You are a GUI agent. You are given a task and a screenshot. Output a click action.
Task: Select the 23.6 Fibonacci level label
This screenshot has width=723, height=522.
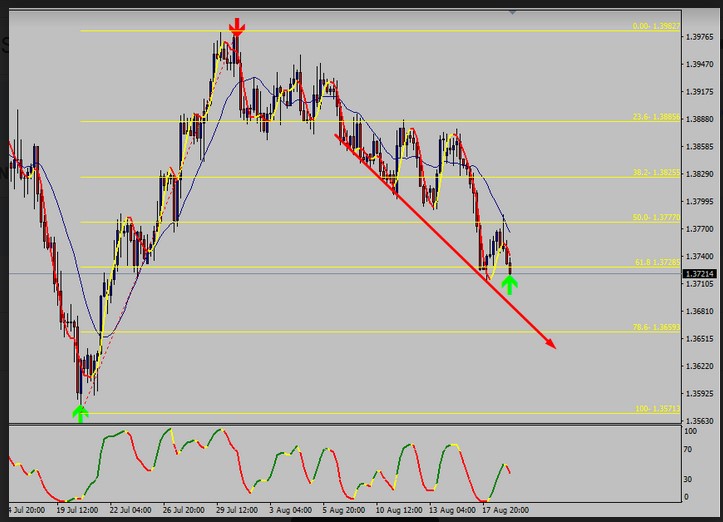click(x=656, y=118)
